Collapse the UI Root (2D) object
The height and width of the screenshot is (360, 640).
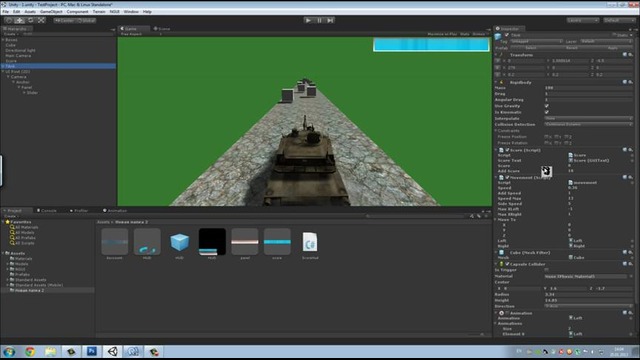click(3, 71)
